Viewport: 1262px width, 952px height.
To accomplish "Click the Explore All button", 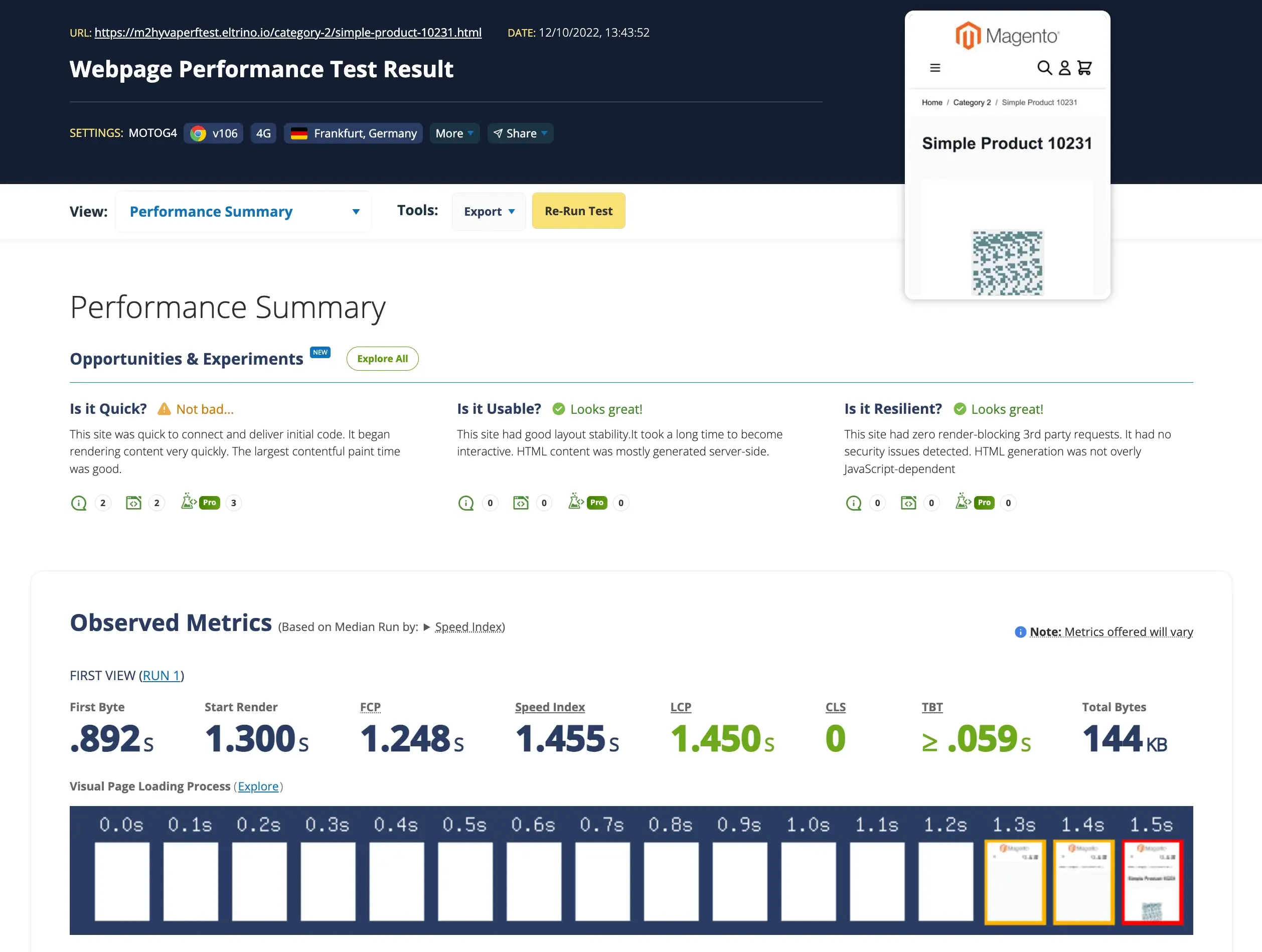I will point(382,358).
